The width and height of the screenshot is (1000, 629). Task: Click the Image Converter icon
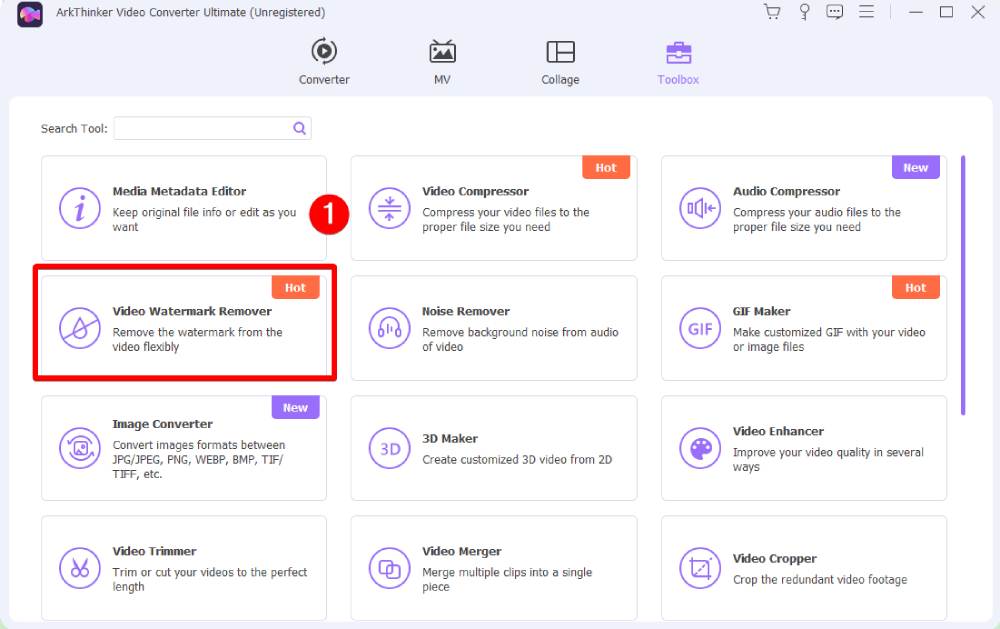point(80,448)
